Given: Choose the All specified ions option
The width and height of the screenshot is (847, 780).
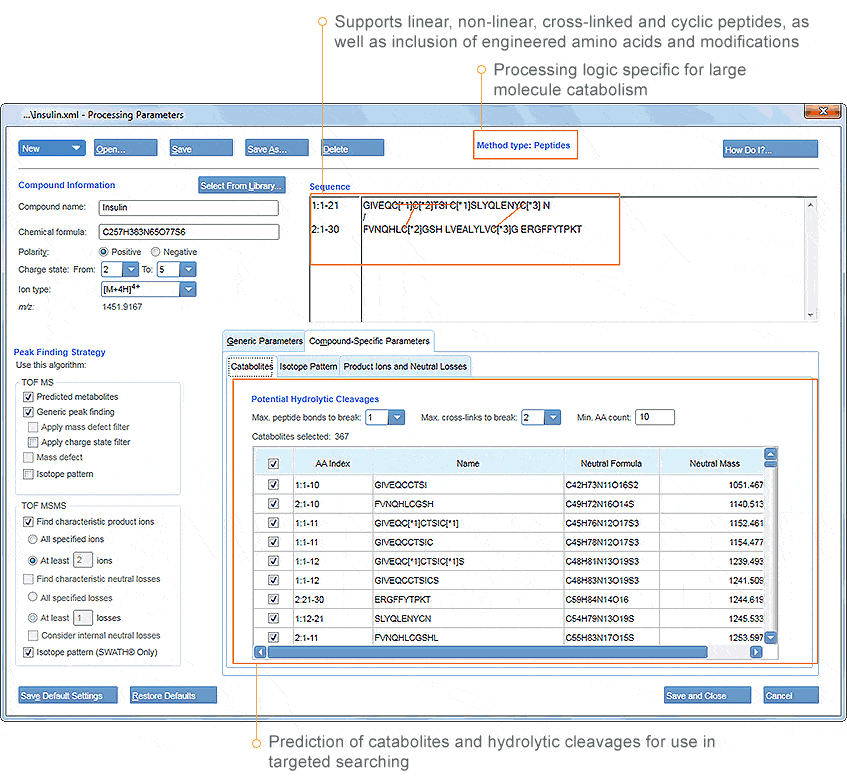Looking at the screenshot, I should [33, 539].
